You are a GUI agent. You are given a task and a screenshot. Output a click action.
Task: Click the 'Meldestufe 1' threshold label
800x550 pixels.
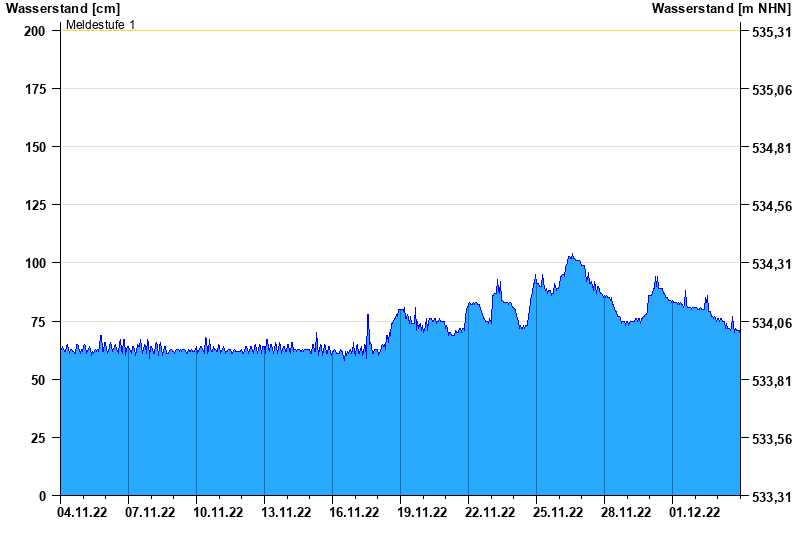pos(100,24)
